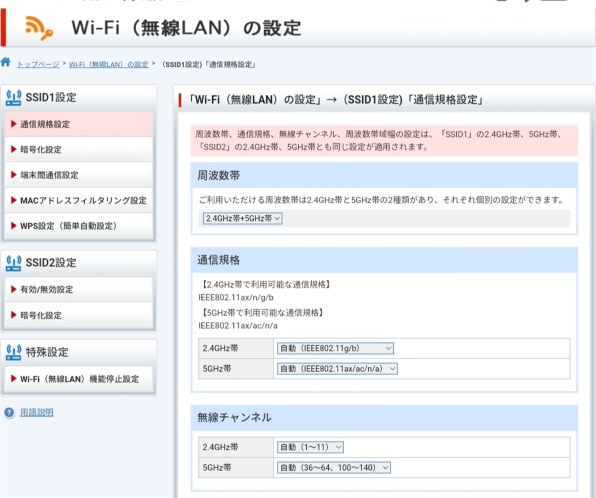
Task: Open MACアドレスフィルタリング設定 menu item
Action: pos(79,200)
